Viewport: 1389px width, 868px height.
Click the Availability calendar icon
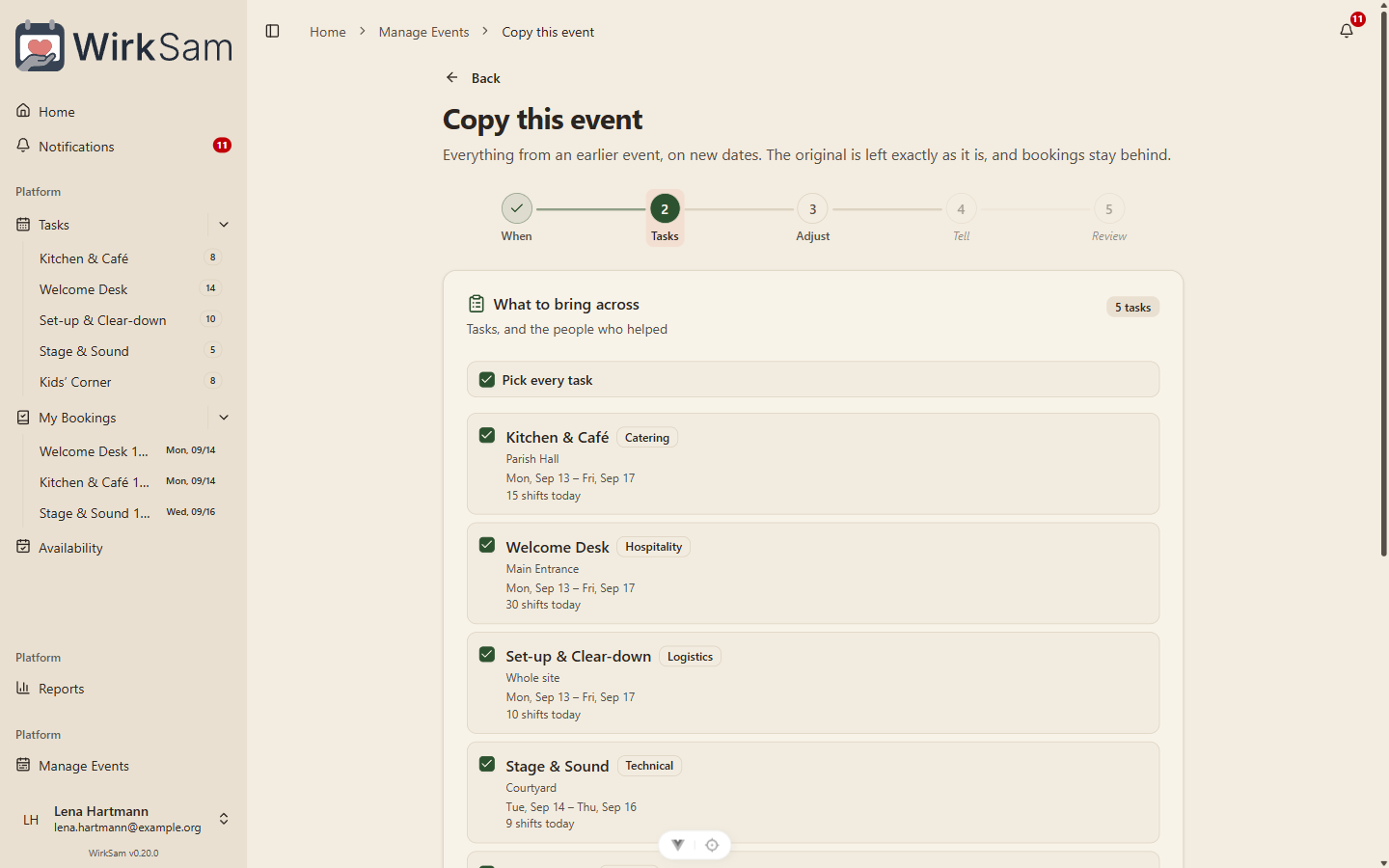tap(23, 547)
